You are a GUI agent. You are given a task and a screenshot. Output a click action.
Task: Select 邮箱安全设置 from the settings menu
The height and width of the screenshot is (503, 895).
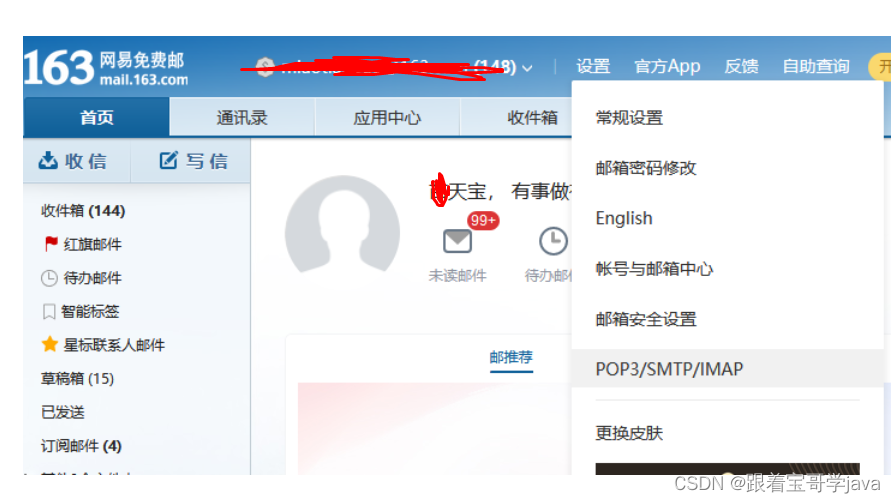point(646,319)
